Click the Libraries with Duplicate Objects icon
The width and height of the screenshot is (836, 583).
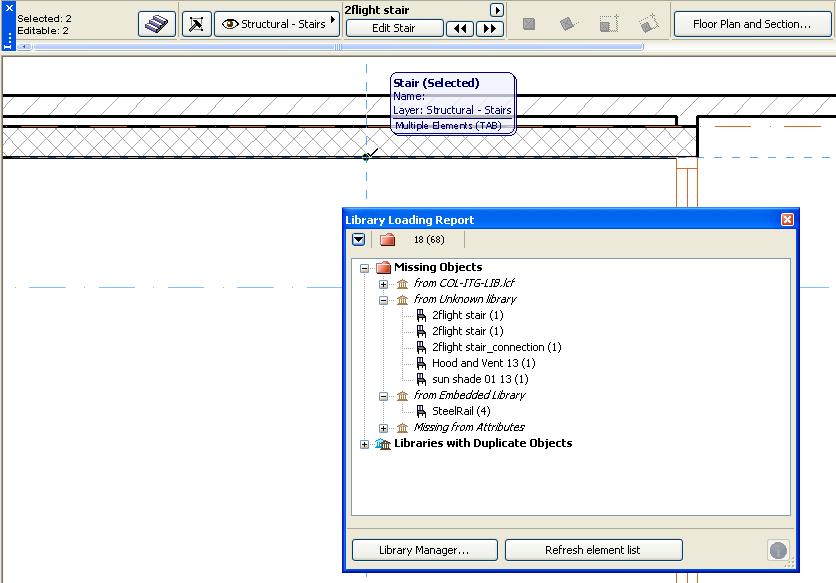383,444
